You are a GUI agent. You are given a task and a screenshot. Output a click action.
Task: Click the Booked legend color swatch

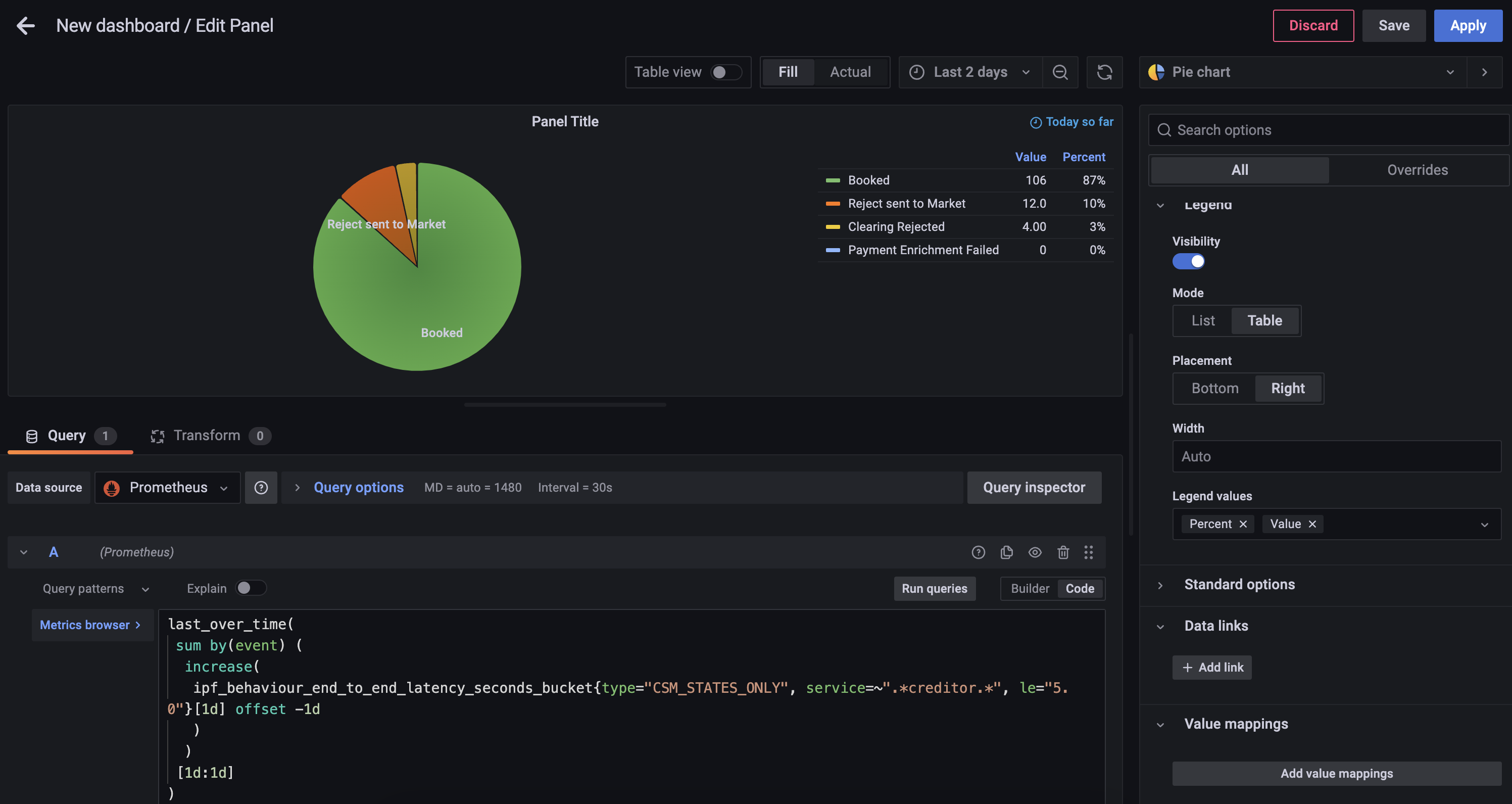(833, 180)
